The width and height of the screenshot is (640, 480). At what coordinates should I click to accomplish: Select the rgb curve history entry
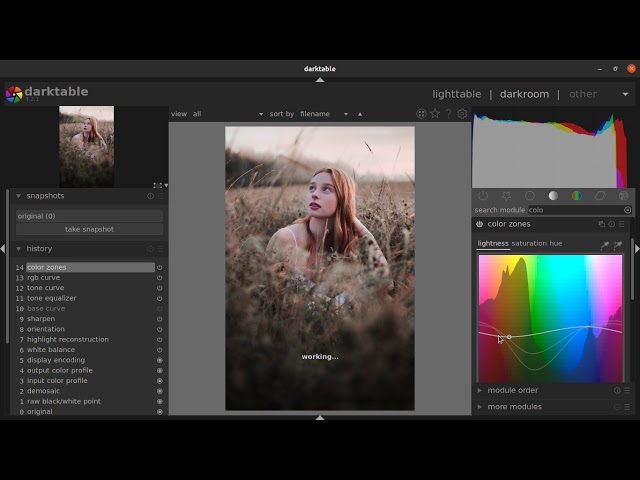tap(90, 278)
